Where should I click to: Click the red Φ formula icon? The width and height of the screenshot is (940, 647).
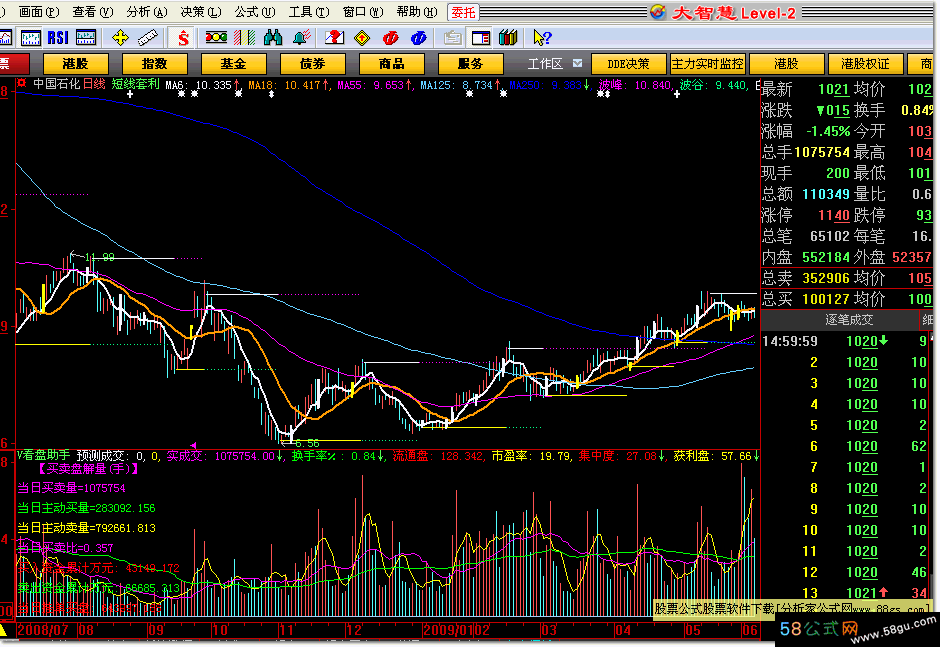pos(390,38)
